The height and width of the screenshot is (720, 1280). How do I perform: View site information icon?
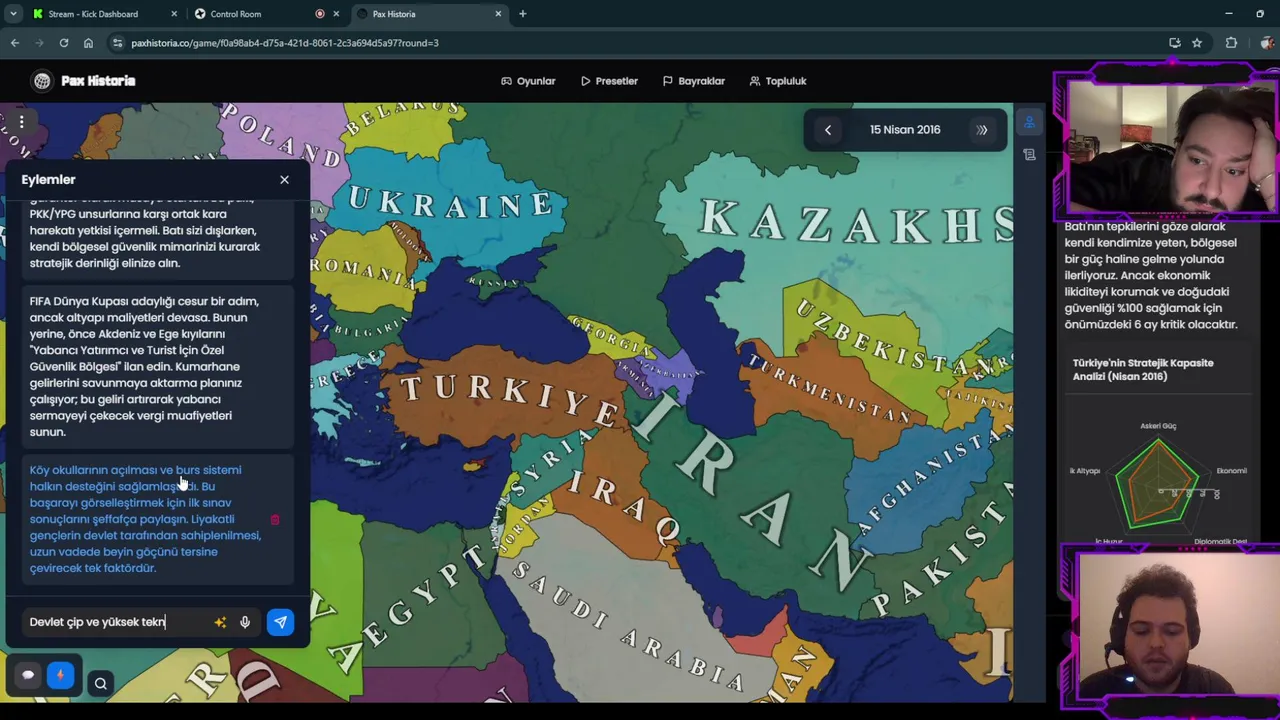pyautogui.click(x=118, y=43)
